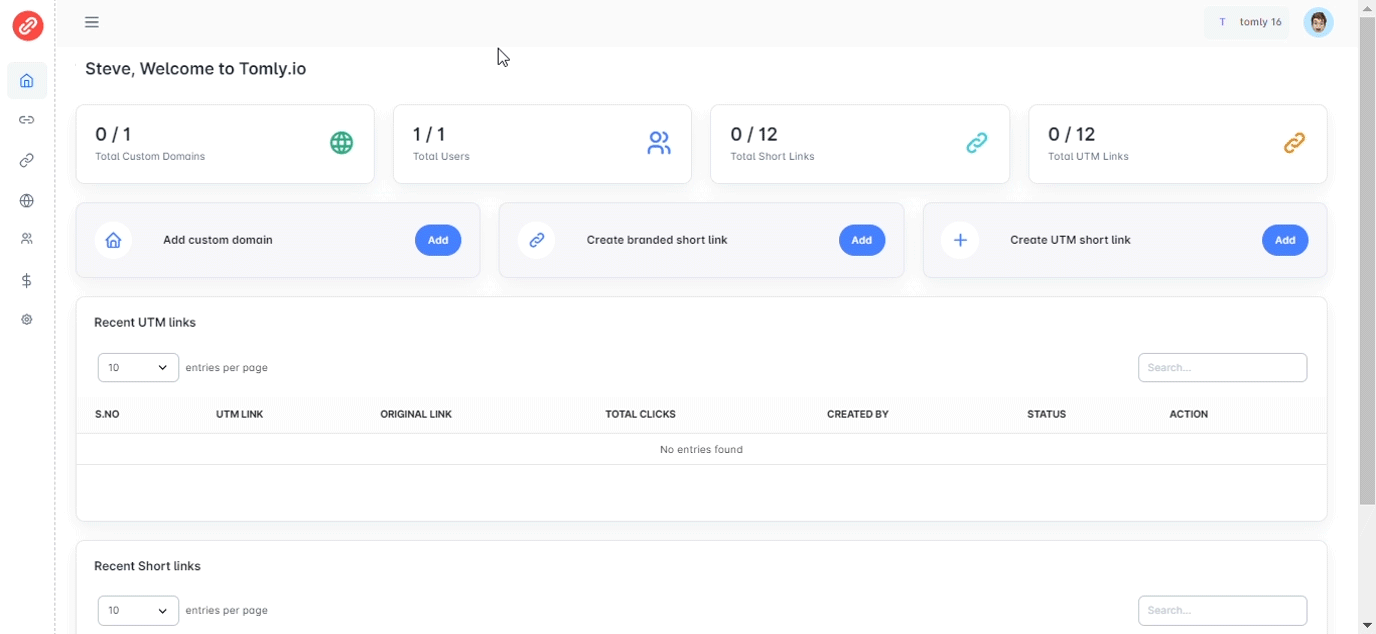Click the plus icon beside Create UTM short link
1376x634 pixels.
(960, 240)
